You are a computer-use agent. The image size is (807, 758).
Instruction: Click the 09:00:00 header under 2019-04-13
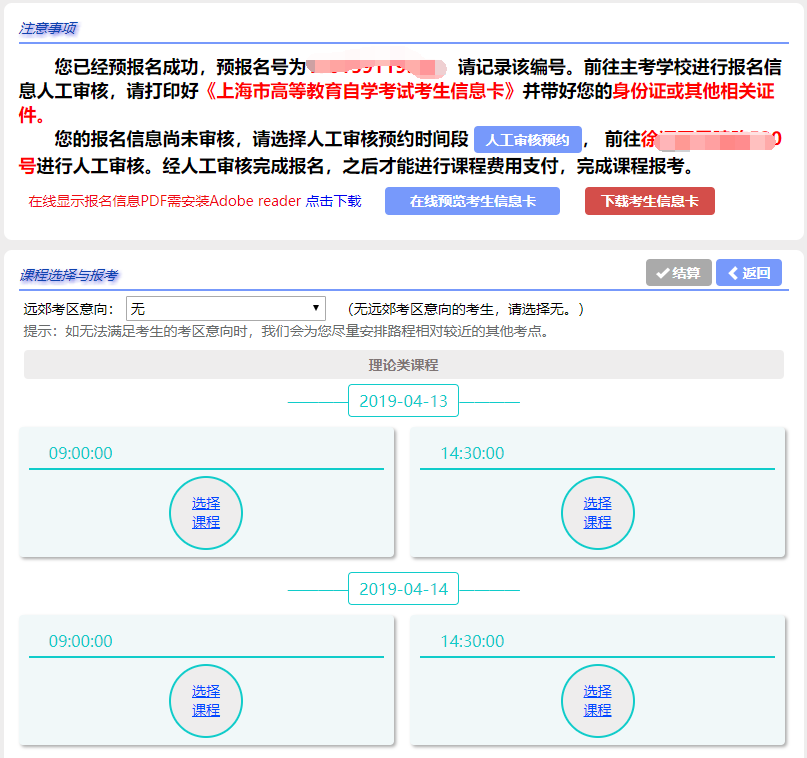click(81, 453)
